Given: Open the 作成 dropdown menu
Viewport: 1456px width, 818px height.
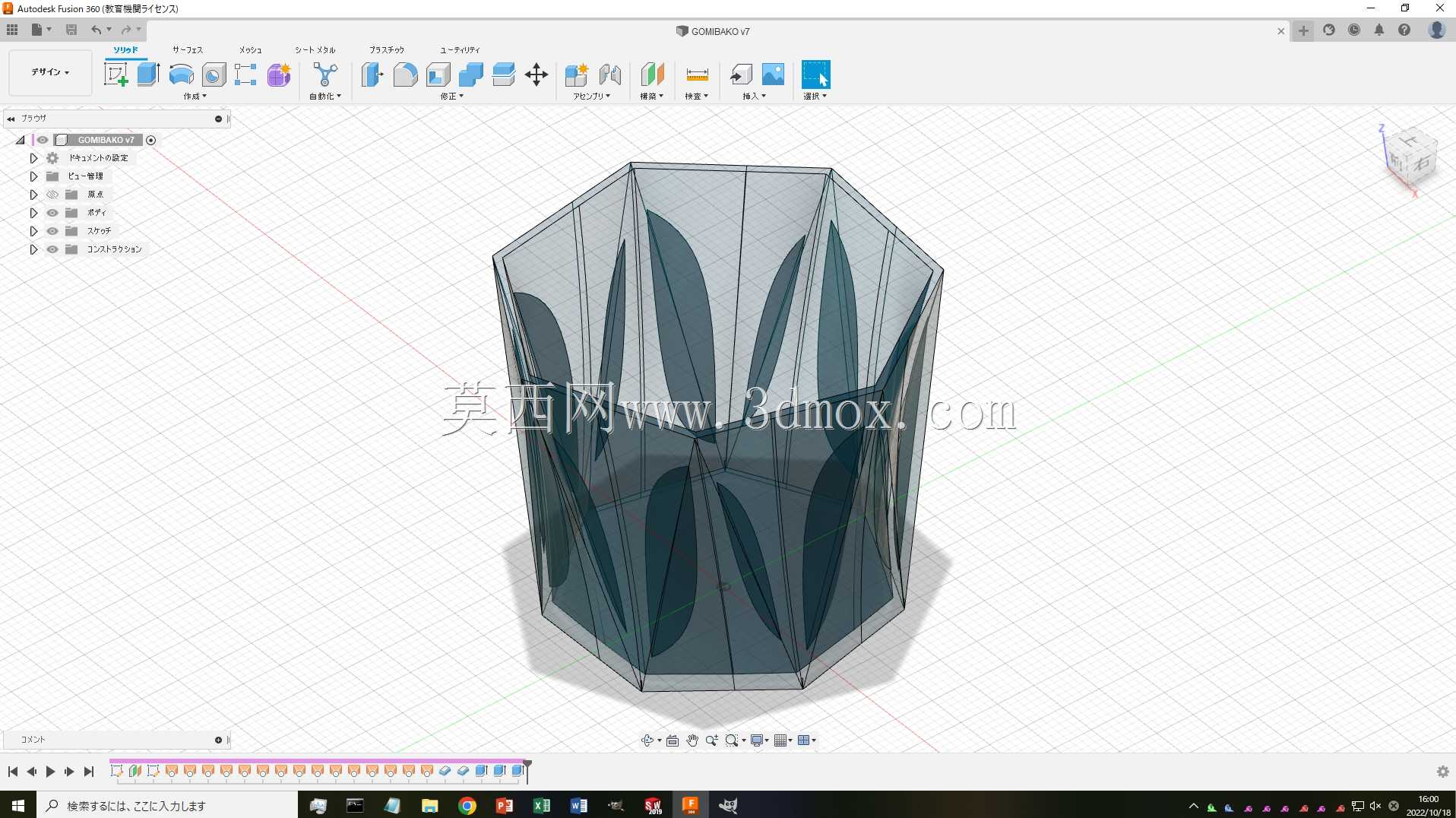Looking at the screenshot, I should 195,97.
